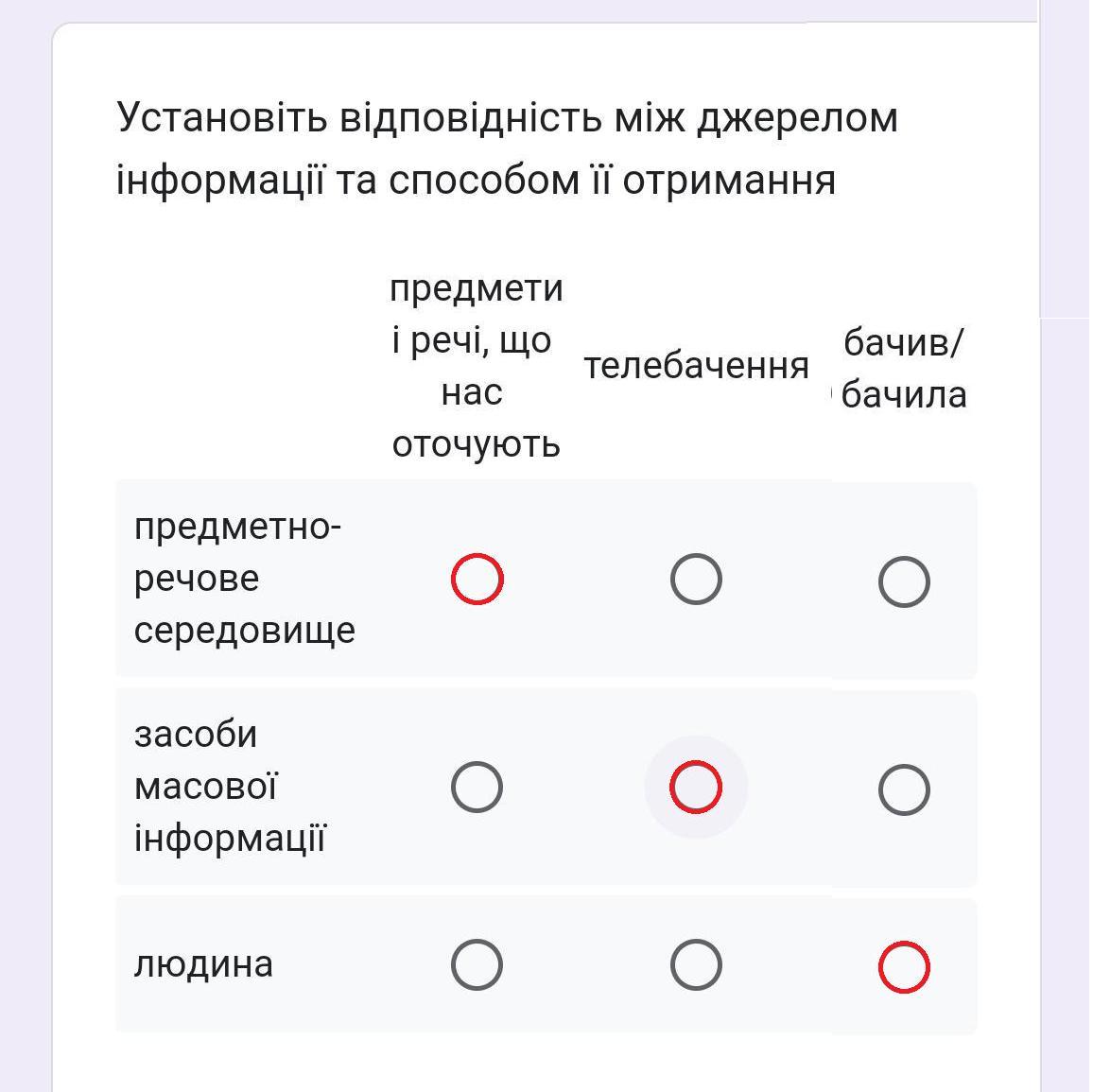
Task: Select 'предмети і речі' for 'предметно-речове середовище' row
Action: coord(477,580)
